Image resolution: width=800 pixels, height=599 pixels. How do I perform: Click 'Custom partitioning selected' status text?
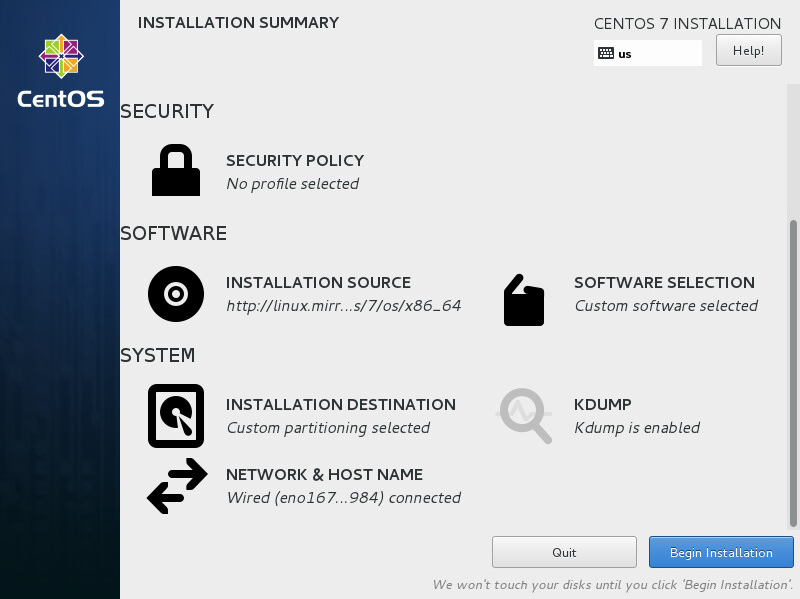(328, 428)
